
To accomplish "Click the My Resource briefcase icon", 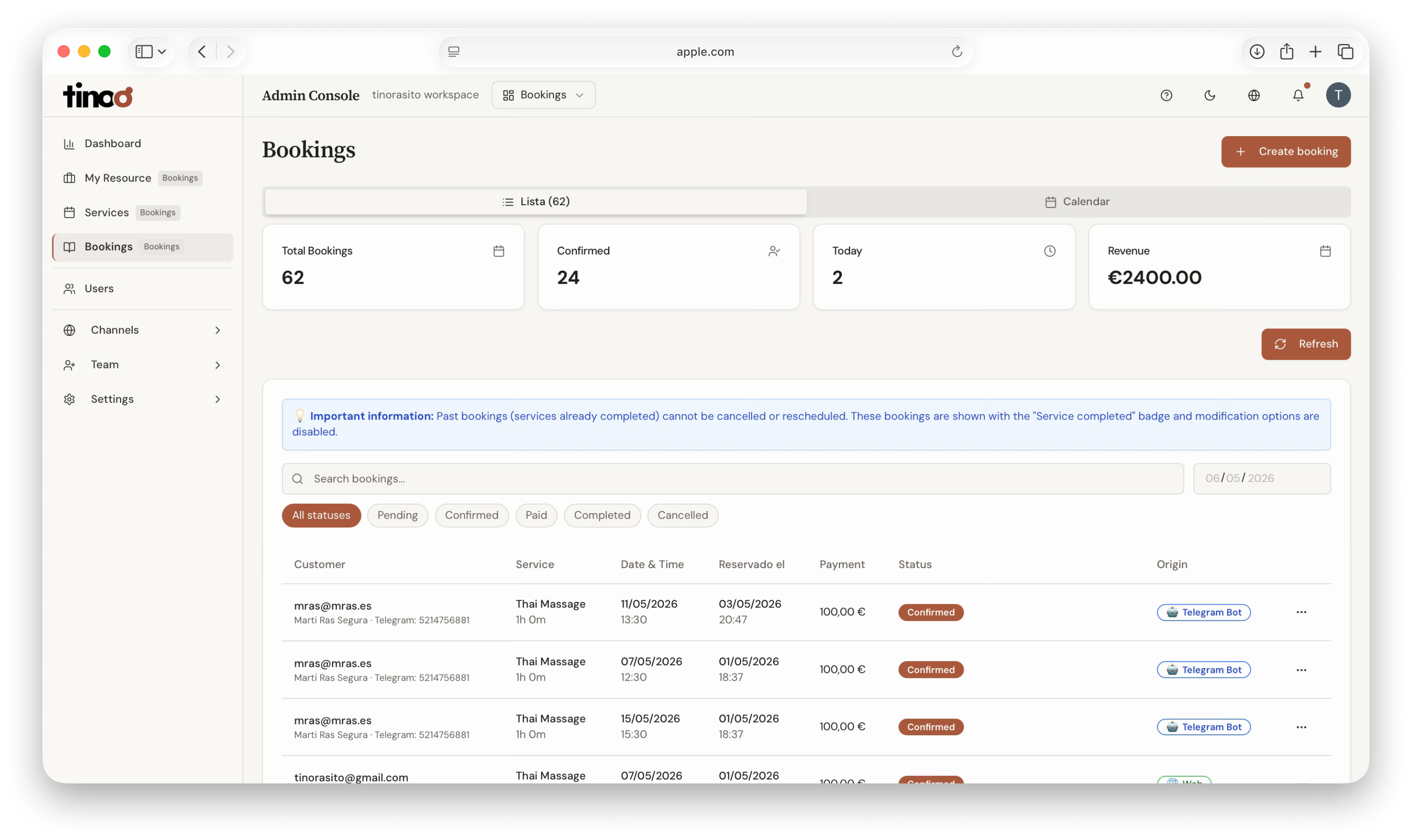I will pos(69,178).
